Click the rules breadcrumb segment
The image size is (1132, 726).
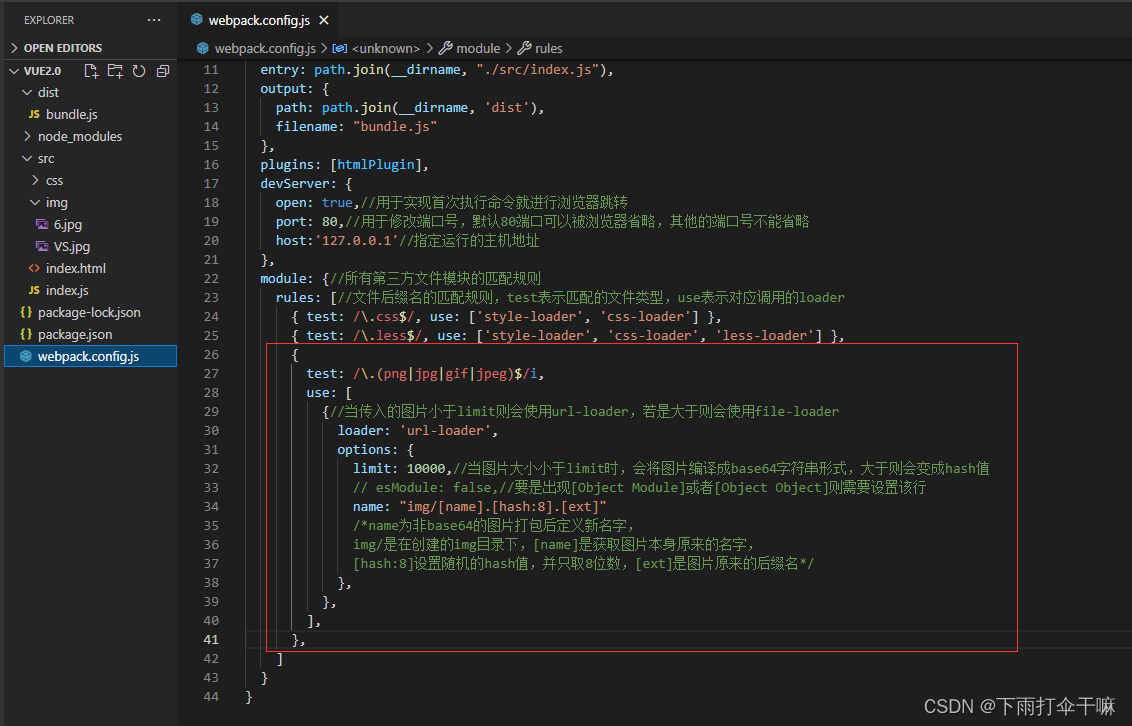tap(549, 48)
